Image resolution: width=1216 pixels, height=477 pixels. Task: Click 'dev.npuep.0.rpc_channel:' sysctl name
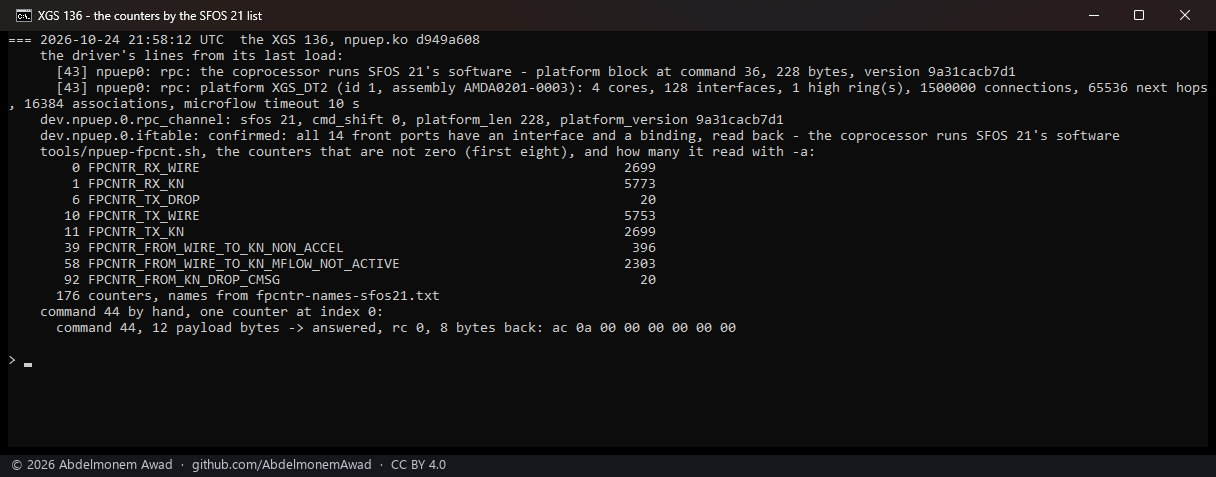point(136,120)
